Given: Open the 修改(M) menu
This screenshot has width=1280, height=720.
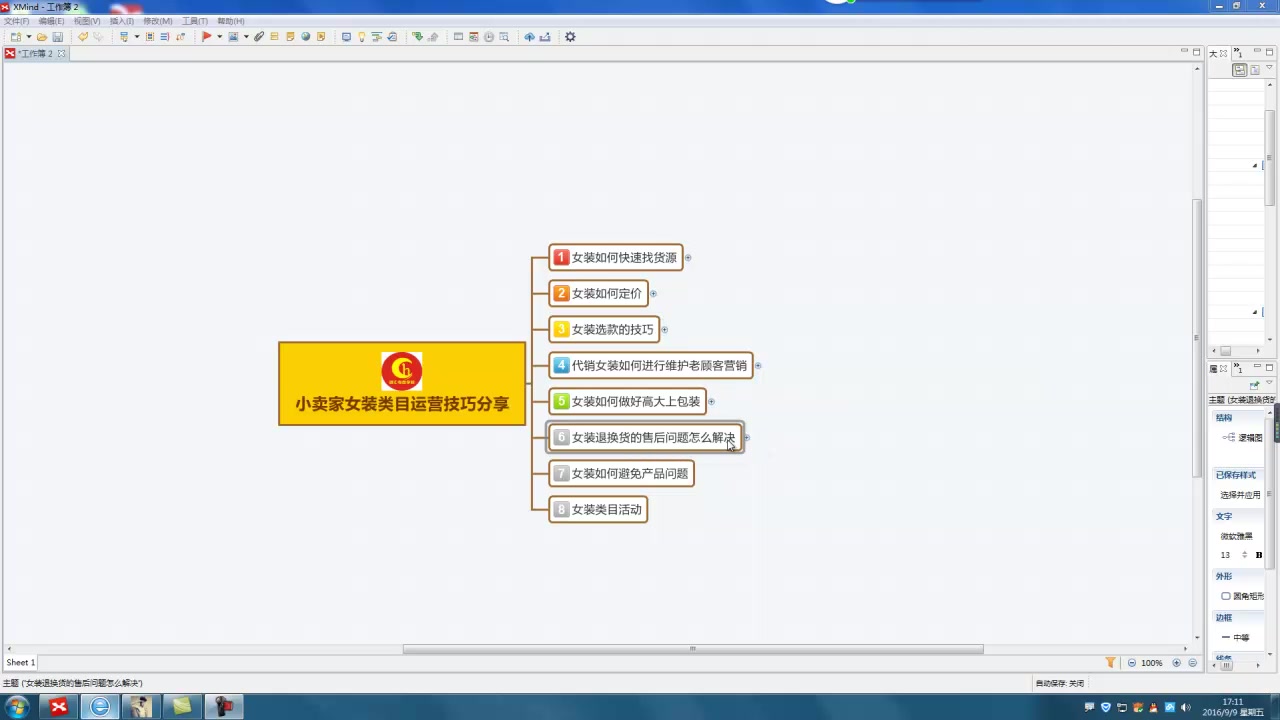Looking at the screenshot, I should point(158,21).
